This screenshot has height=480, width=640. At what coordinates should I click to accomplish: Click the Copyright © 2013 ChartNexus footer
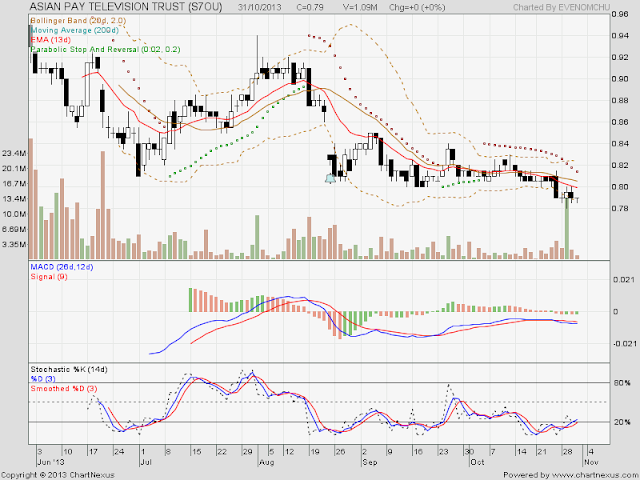coord(58,475)
